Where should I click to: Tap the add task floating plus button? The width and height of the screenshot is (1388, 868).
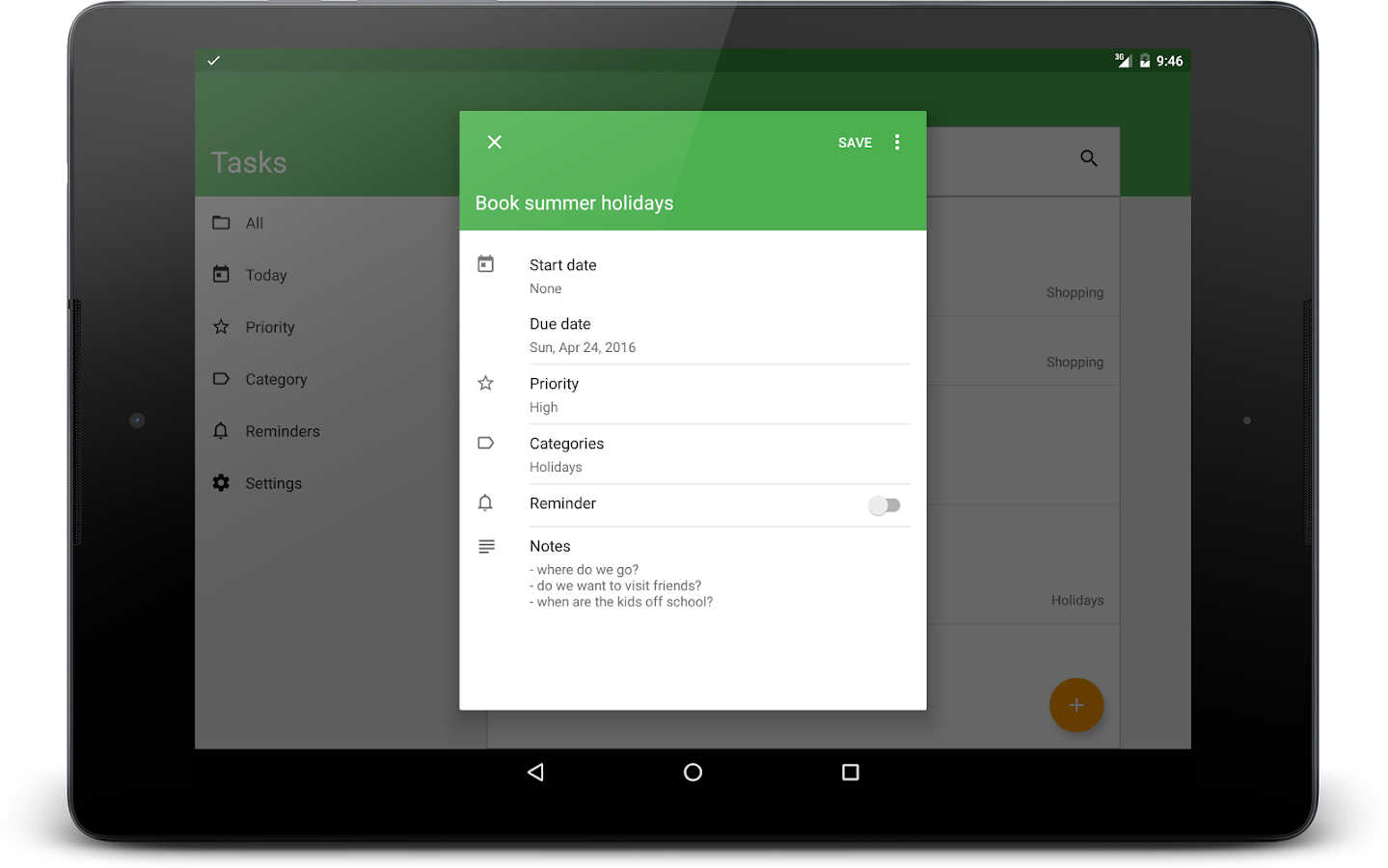1076,705
